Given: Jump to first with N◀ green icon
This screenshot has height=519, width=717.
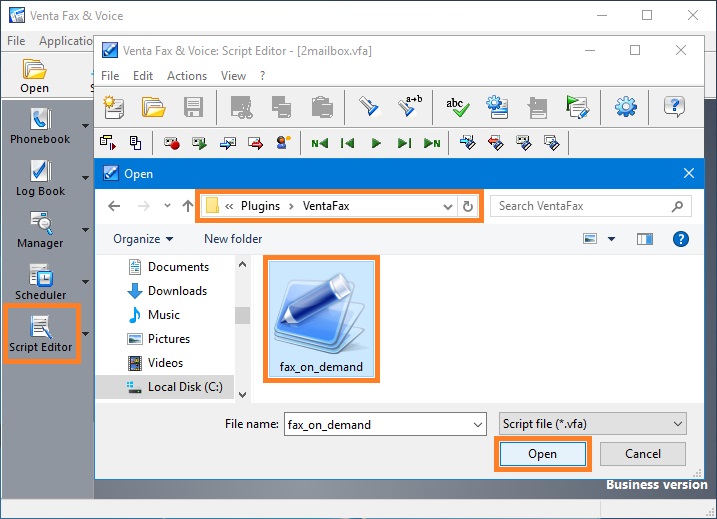Looking at the screenshot, I should pyautogui.click(x=319, y=143).
